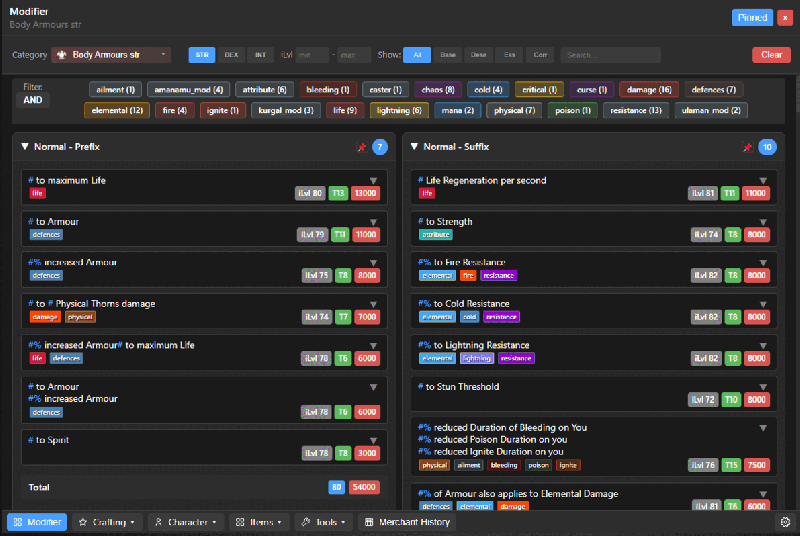The width and height of the screenshot is (800, 536).
Task: Expand the '# to Strength' modifier tiers
Action: pos(763,222)
